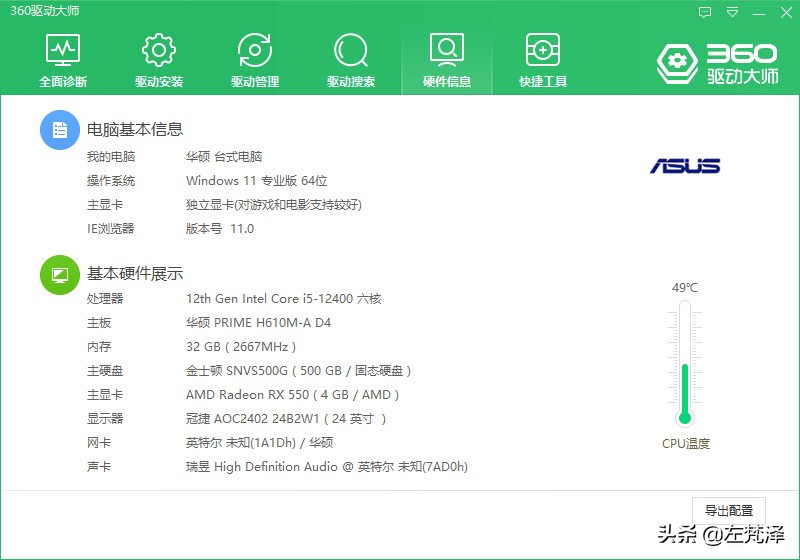Click the 导出配置 export button

pos(729,510)
